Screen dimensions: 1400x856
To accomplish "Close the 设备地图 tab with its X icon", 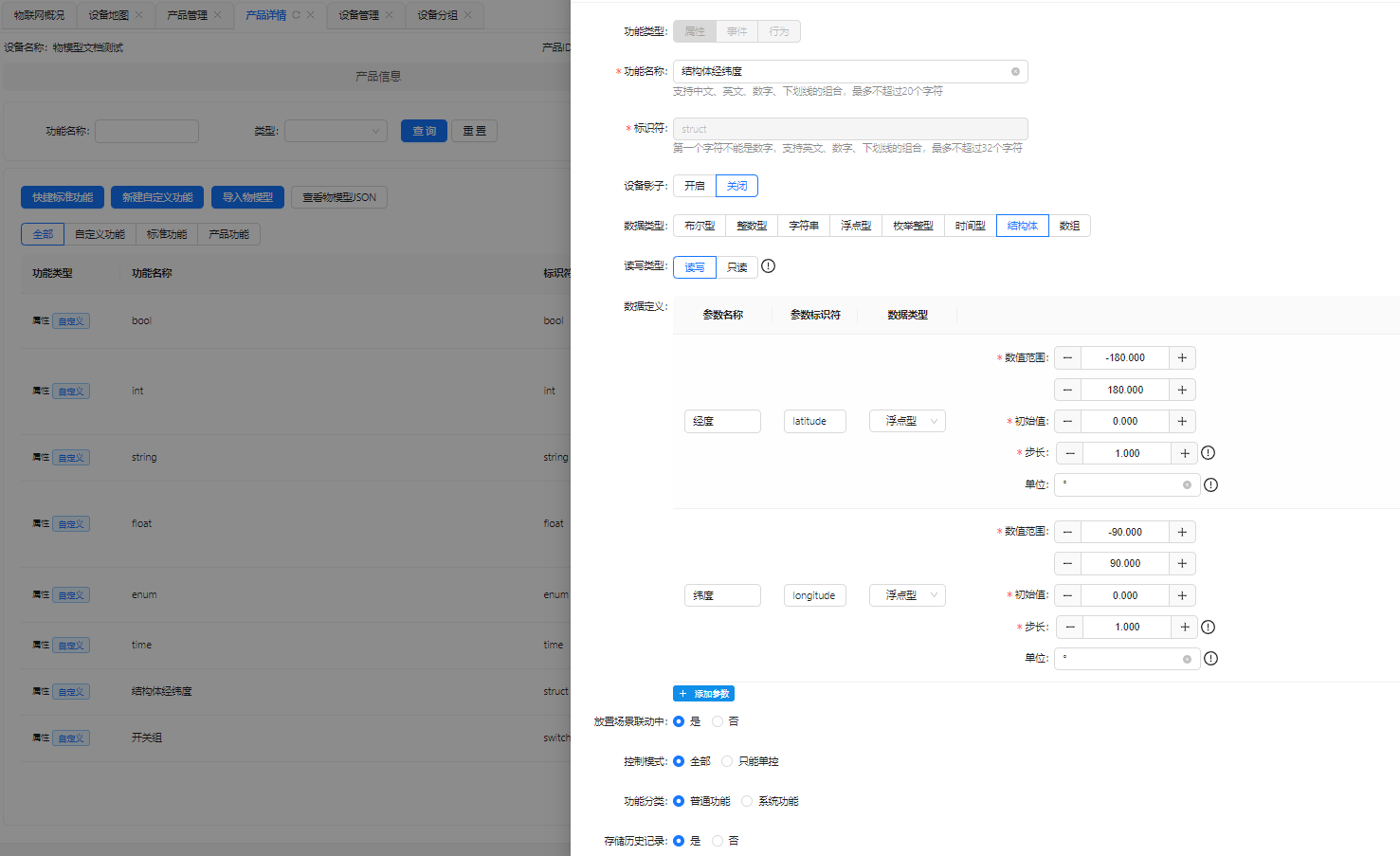I will click(x=139, y=15).
